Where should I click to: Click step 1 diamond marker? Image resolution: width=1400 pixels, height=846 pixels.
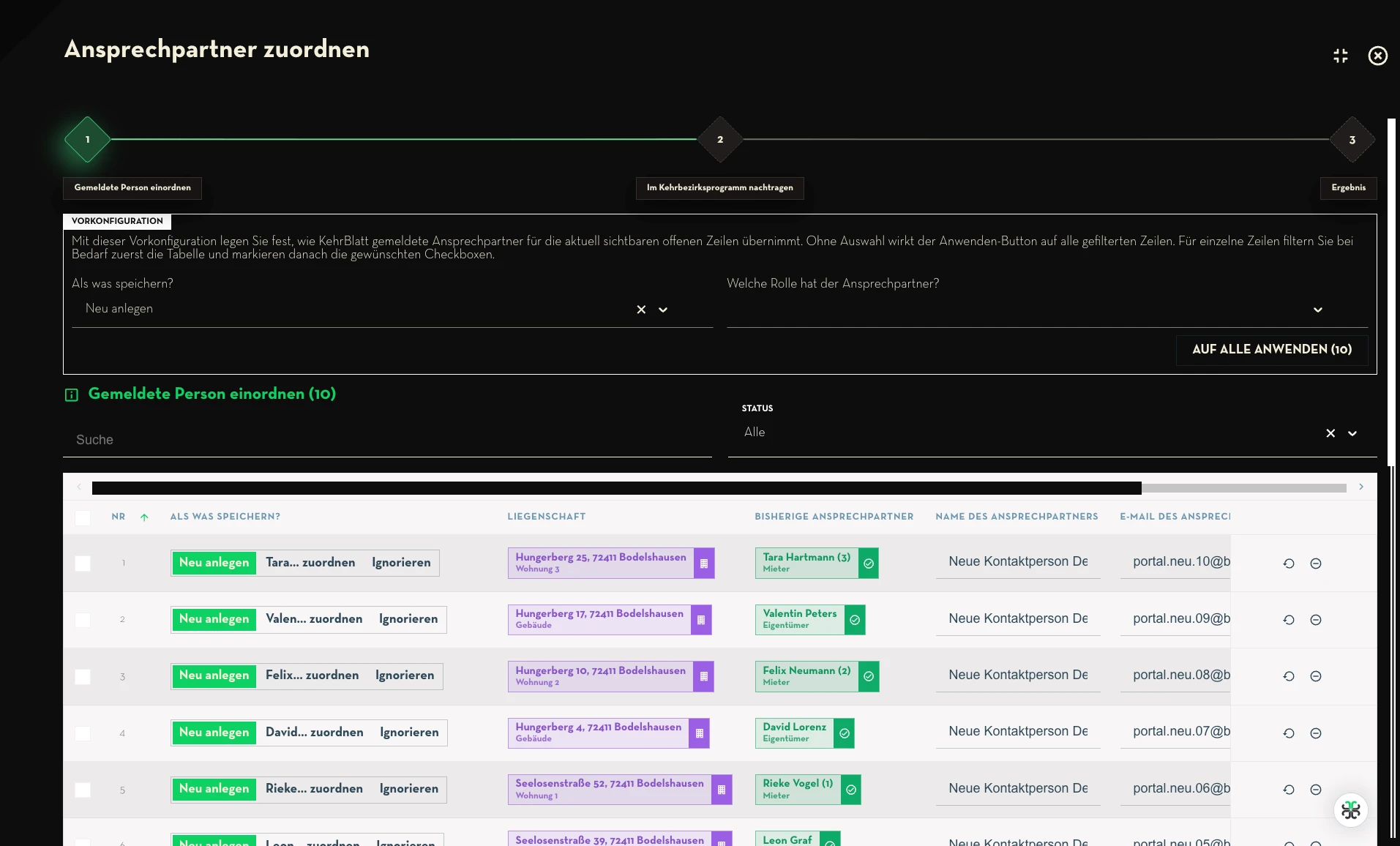point(87,139)
